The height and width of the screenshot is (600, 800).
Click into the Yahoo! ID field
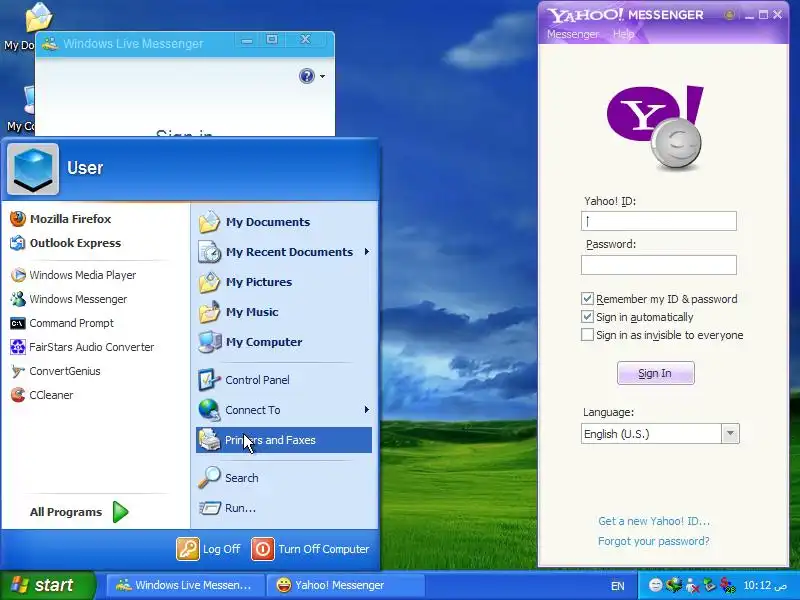coord(659,221)
